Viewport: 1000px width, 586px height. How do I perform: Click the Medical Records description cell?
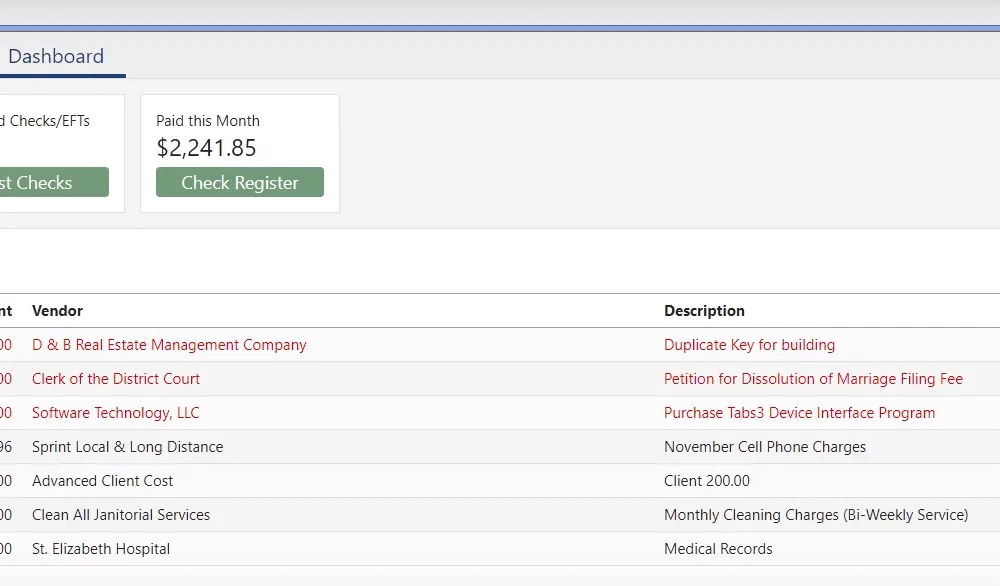(x=718, y=549)
